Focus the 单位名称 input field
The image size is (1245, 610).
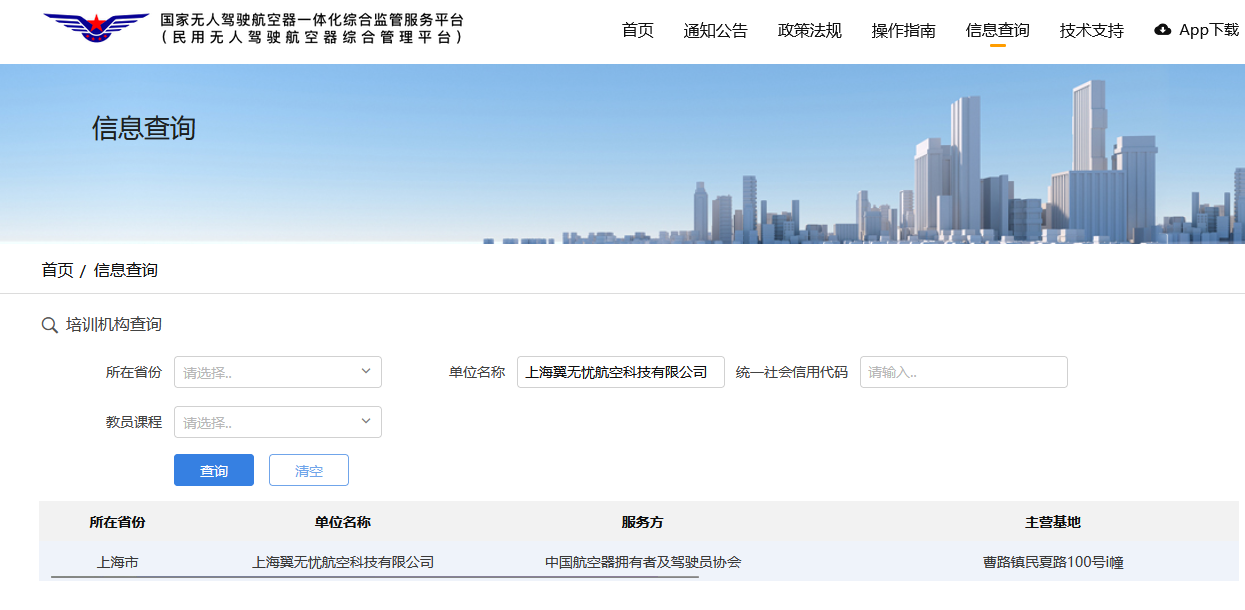pyautogui.click(x=621, y=372)
